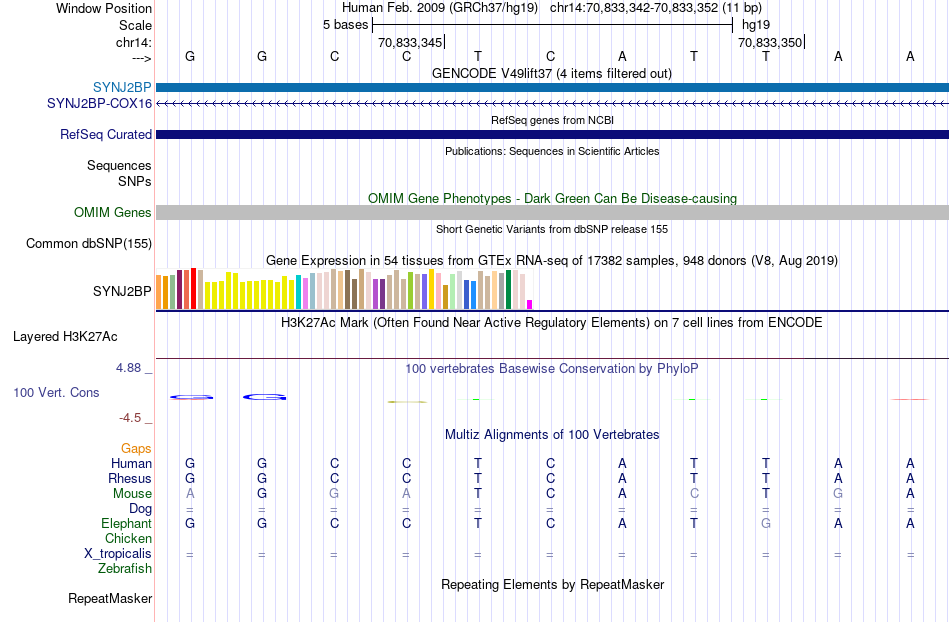Screen dimensions: 950x622
Task: Click the SYNJ2BP label beside the GTEx bar chart
Action: click(x=122, y=291)
